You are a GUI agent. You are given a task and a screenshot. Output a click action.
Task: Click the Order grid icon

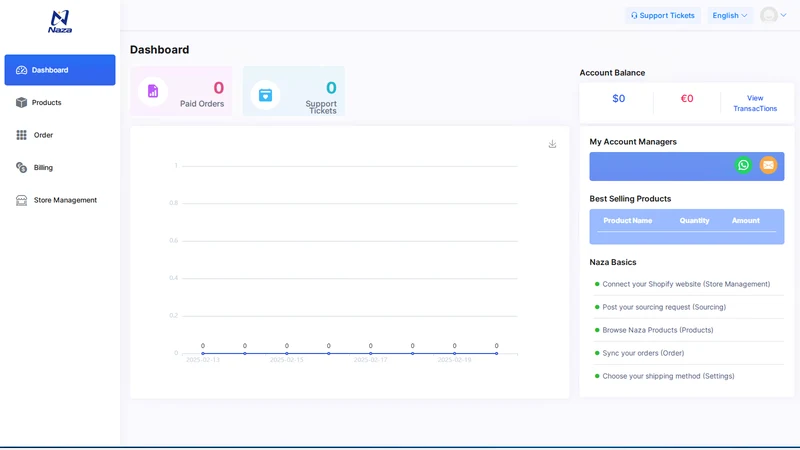[21, 135]
